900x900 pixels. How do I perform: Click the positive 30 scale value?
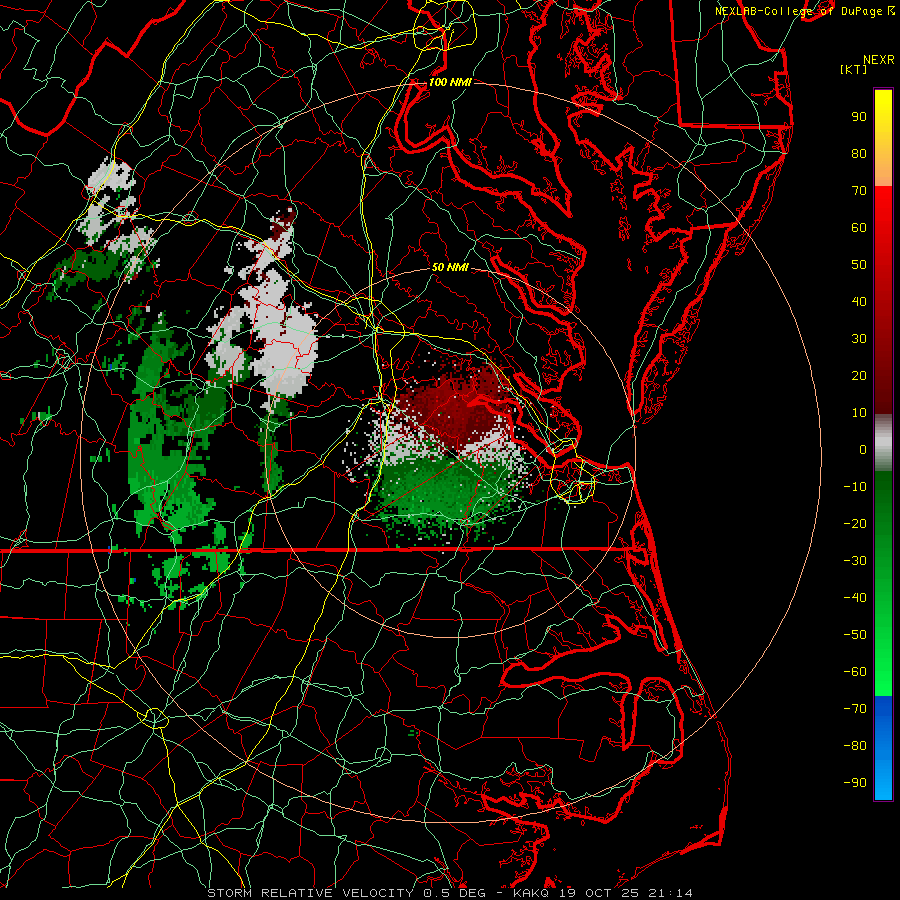[x=859, y=339]
